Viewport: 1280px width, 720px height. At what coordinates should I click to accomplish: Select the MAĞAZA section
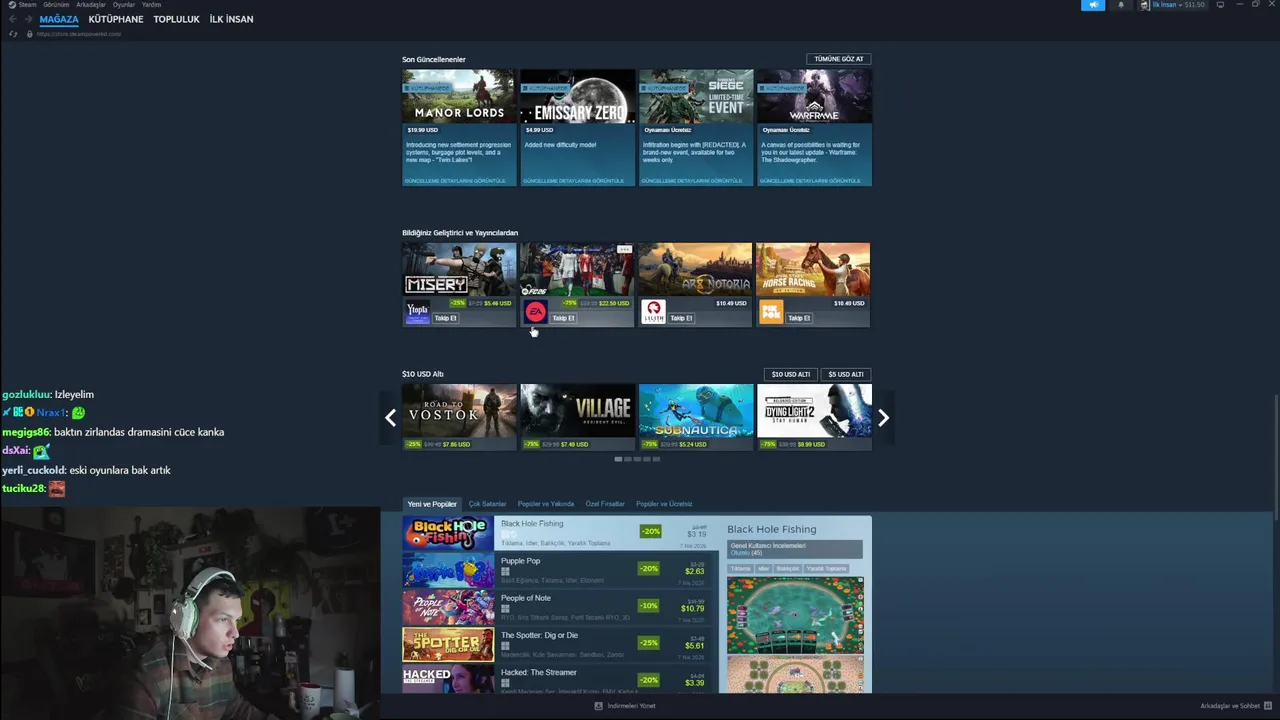point(59,19)
